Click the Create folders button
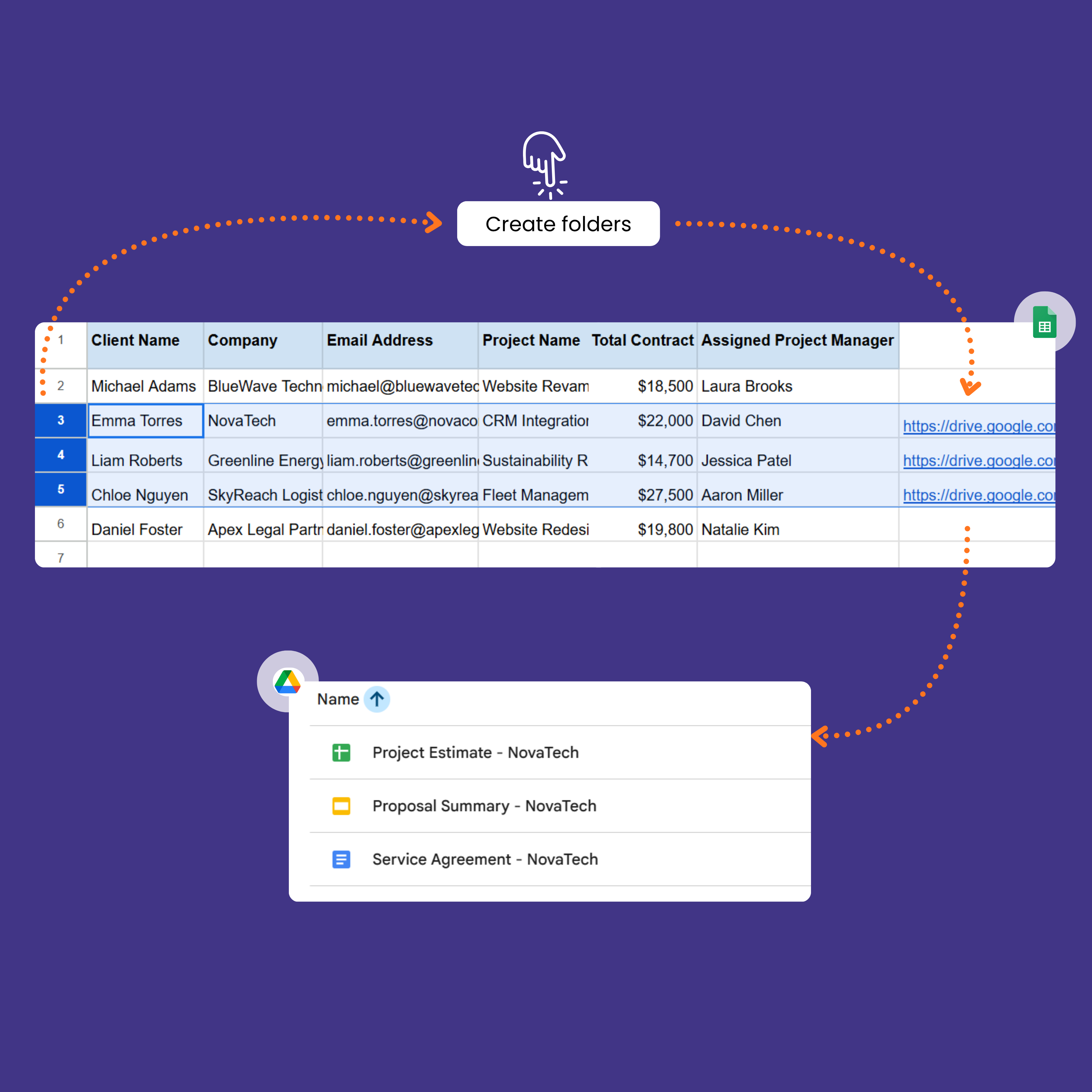This screenshot has width=1092, height=1092. (558, 224)
